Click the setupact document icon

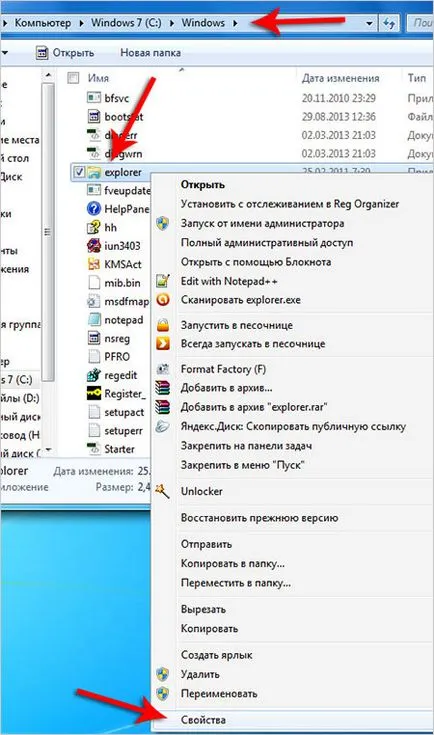click(94, 412)
